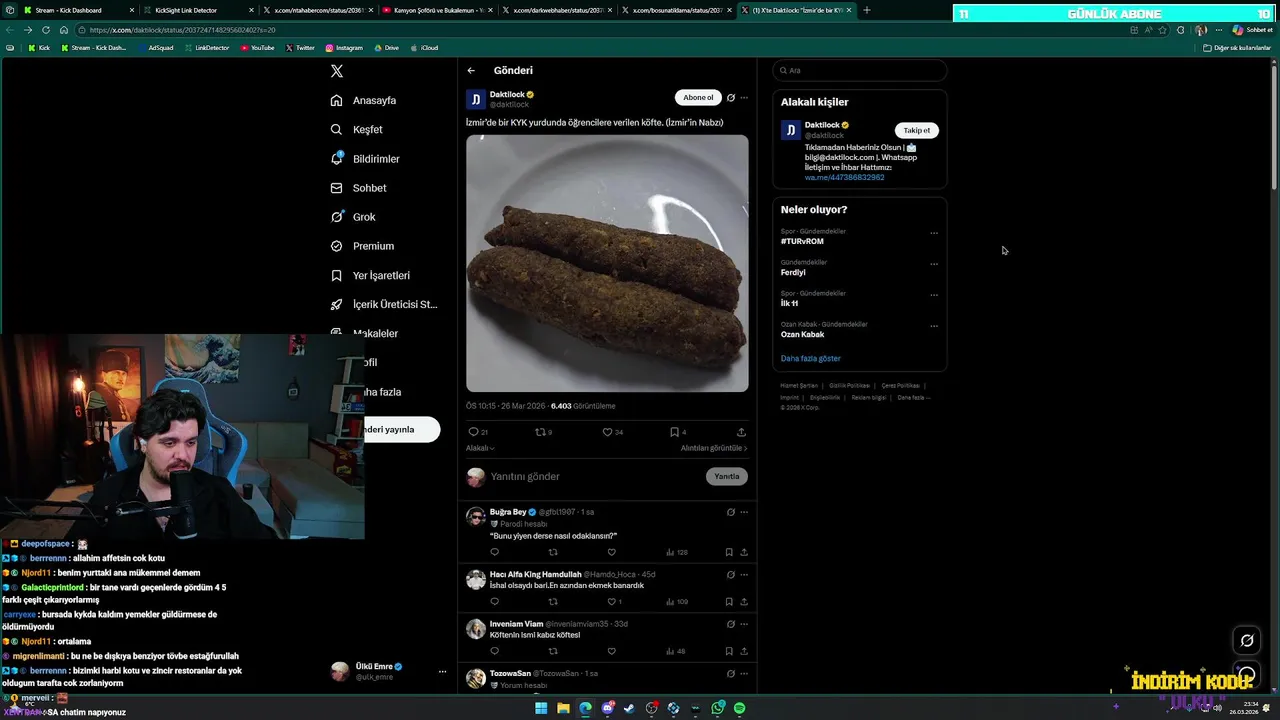Click the Yanıtla button

click(727, 477)
